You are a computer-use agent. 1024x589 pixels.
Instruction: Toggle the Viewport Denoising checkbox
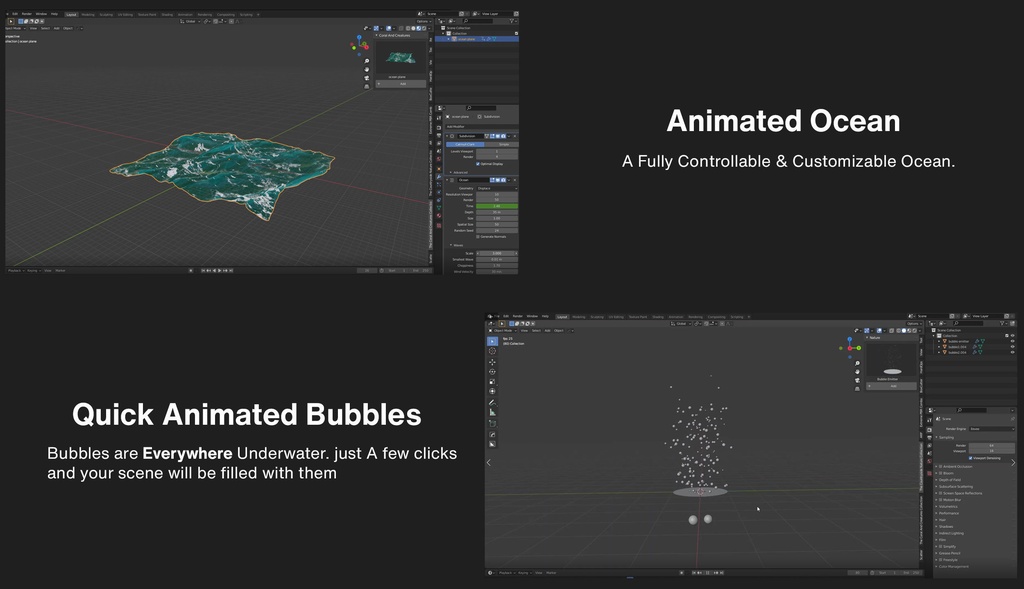click(x=970, y=458)
